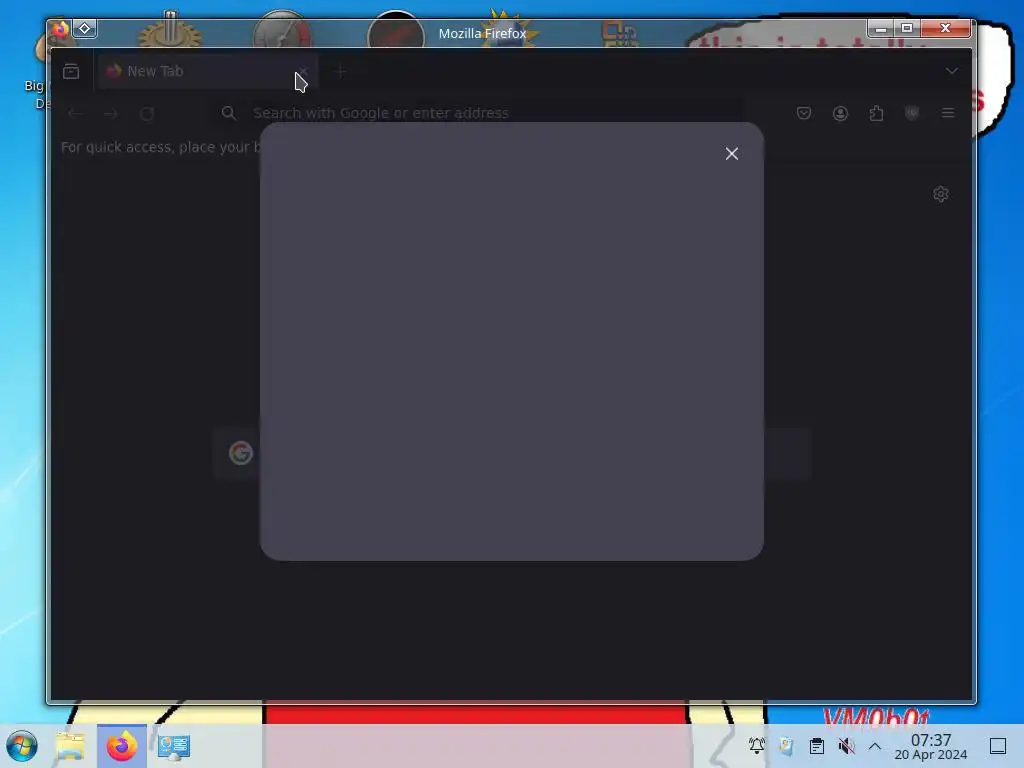The image size is (1024, 768).
Task: Open notifications bell in system tray
Action: click(x=756, y=746)
